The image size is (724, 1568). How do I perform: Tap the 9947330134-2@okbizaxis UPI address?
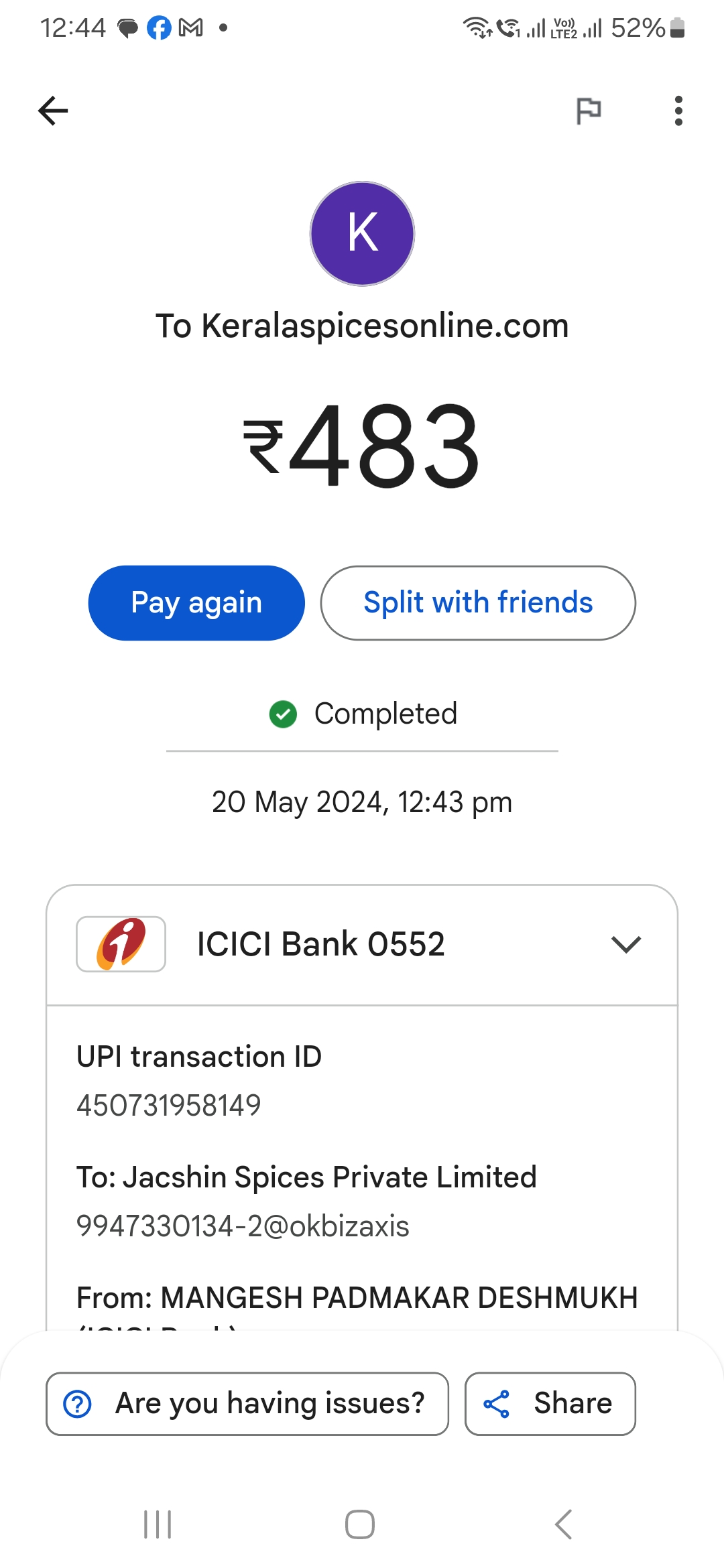click(x=243, y=1226)
